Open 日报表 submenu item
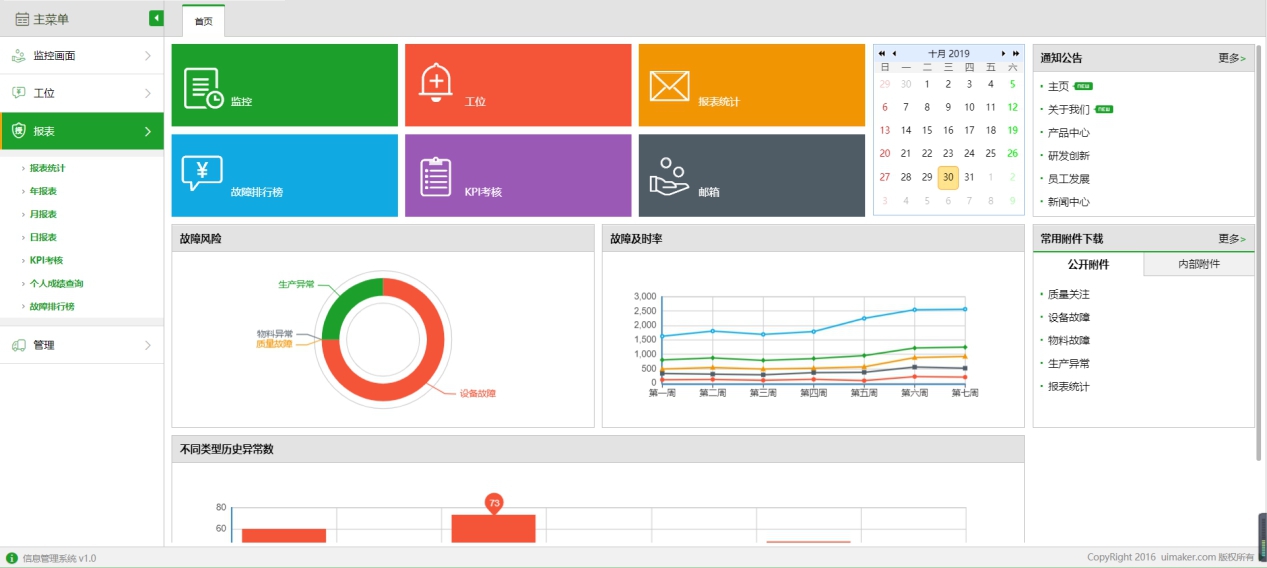Image resolution: width=1267 pixels, height=568 pixels. point(43,237)
